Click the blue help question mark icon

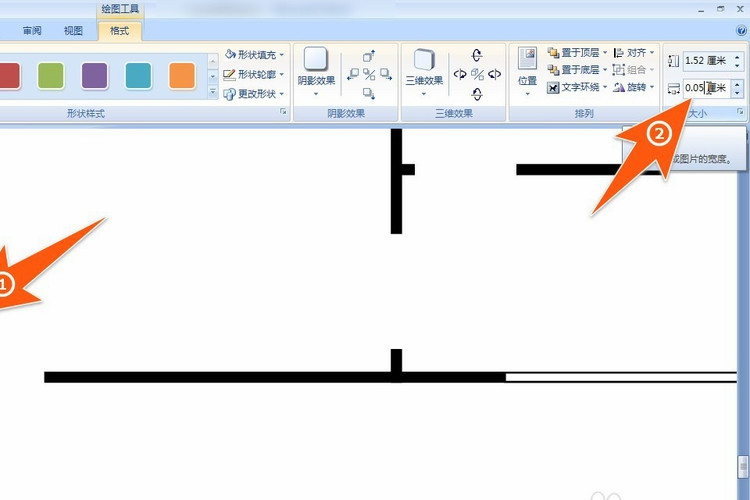741,31
